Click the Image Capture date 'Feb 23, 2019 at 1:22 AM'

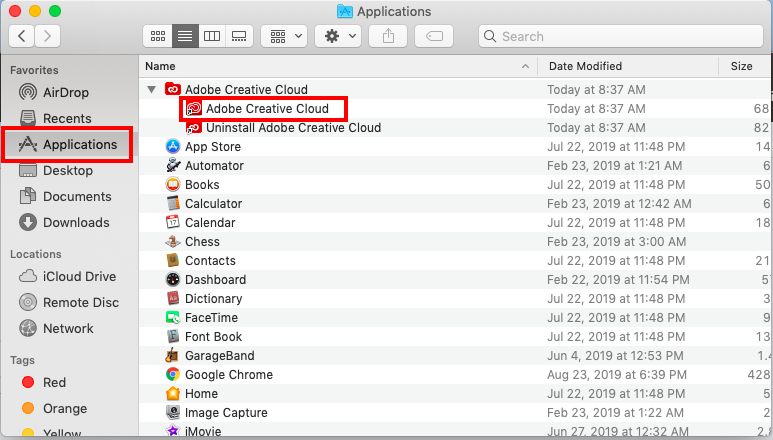[615, 413]
